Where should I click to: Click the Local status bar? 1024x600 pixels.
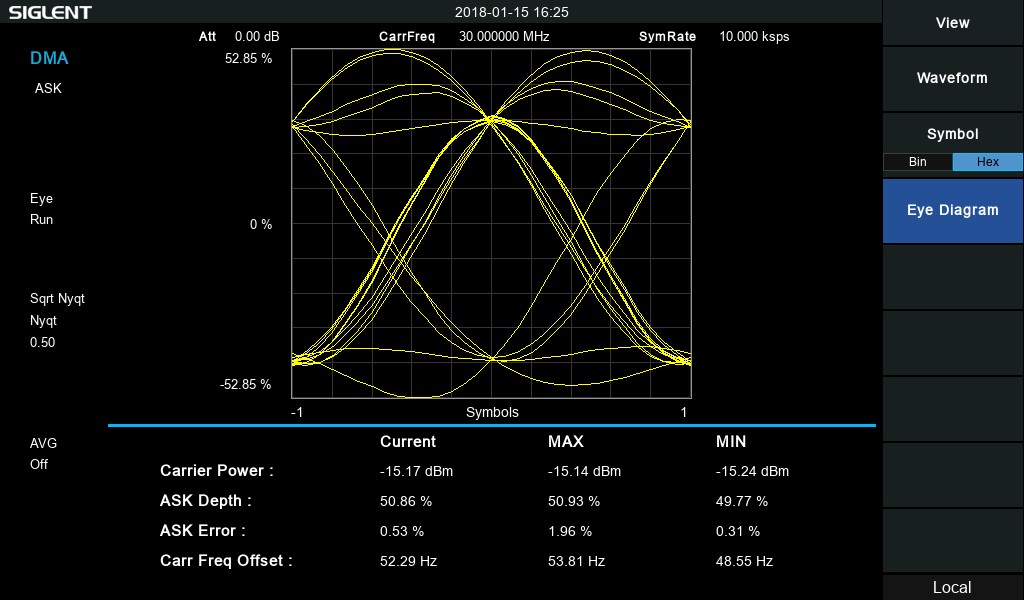pos(952,587)
